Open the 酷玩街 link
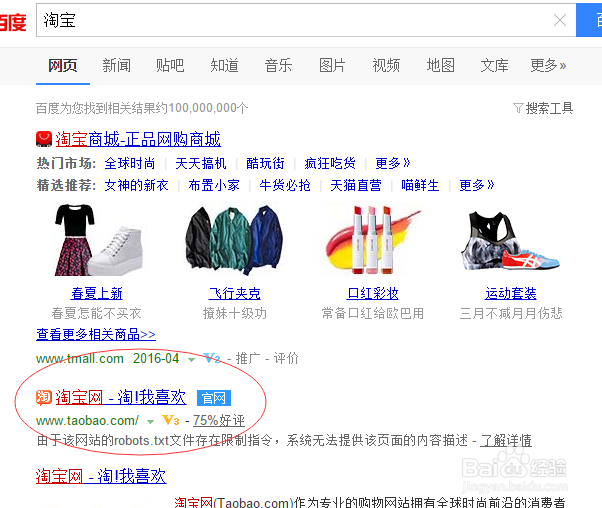Viewport: 602px width, 508px height. coord(265,164)
